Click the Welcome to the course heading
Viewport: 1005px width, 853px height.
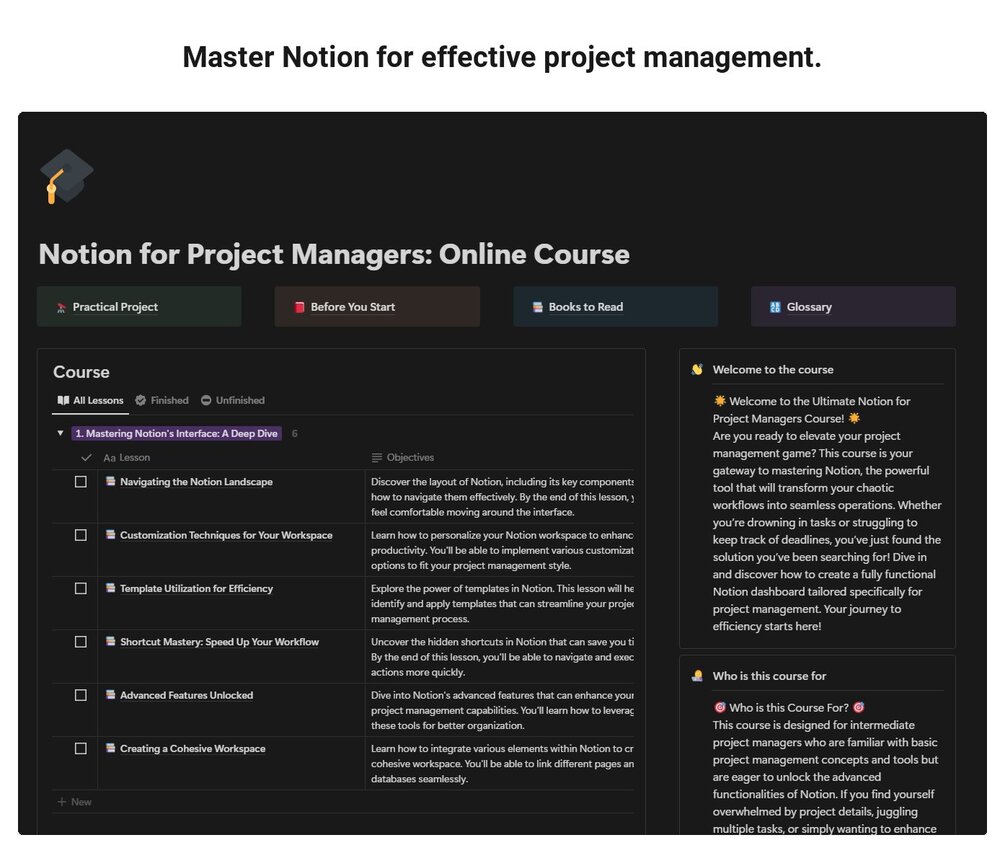click(773, 369)
